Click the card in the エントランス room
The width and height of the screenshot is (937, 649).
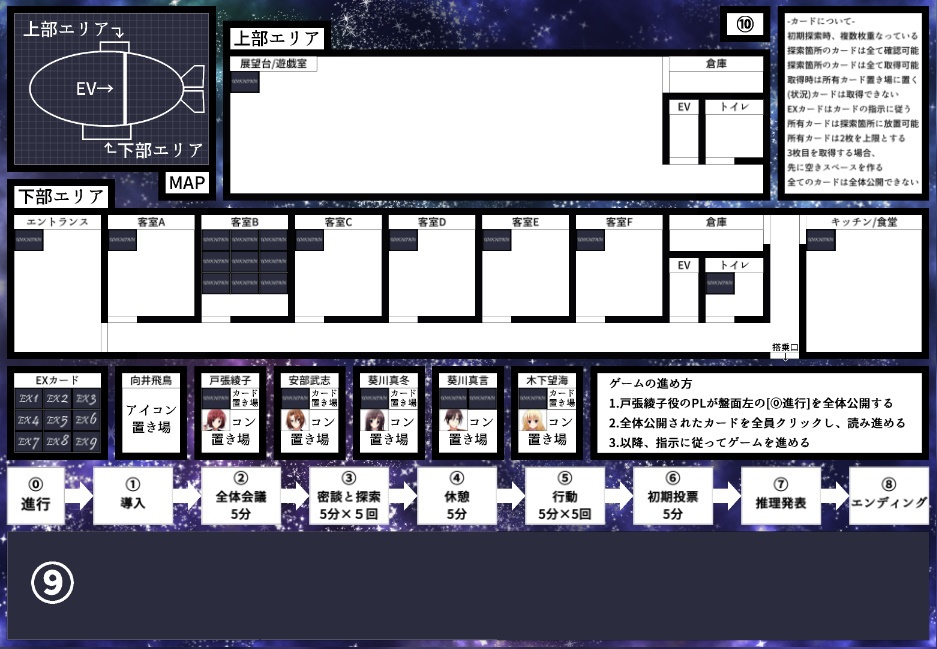click(x=28, y=240)
